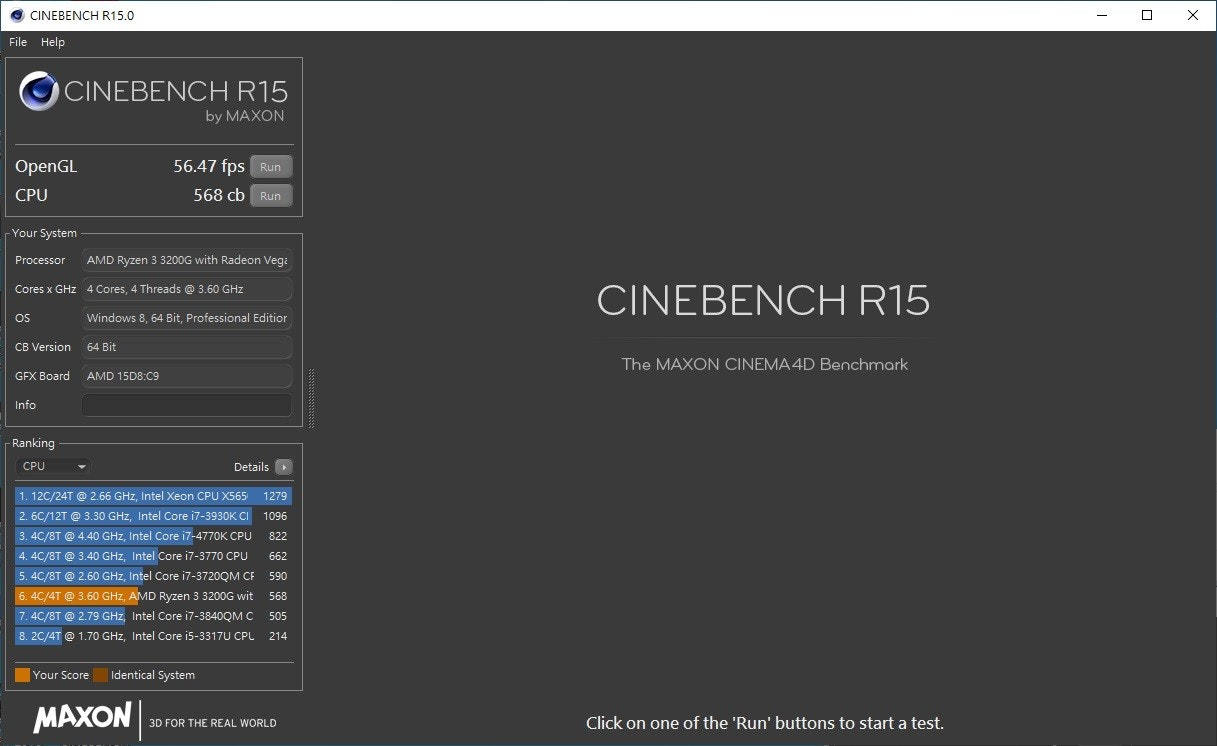Viewport: 1217px width, 746px height.
Task: Select ranking row Intel Core i7-4770K
Action: 154,536
